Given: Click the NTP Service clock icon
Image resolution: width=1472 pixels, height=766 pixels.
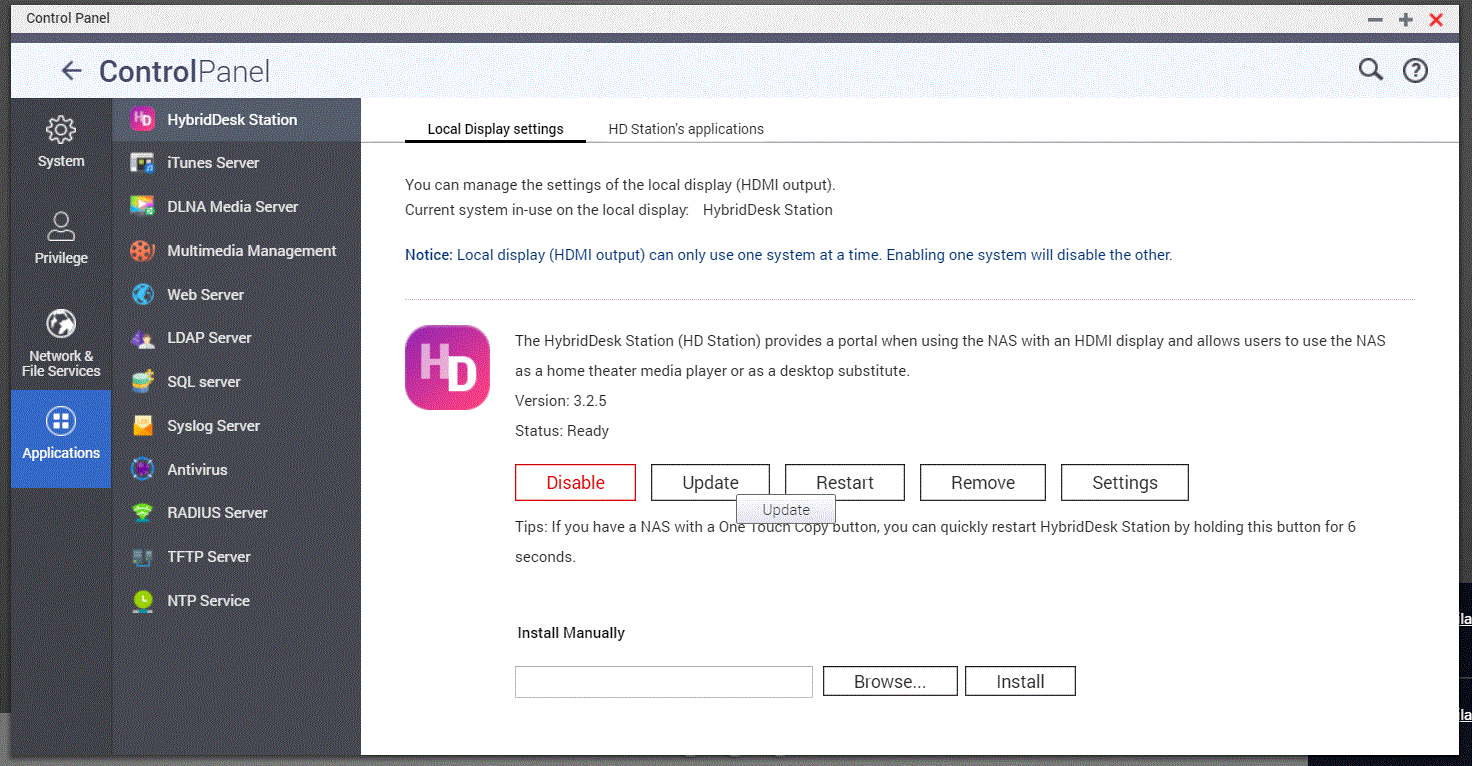Looking at the screenshot, I should click(143, 601).
